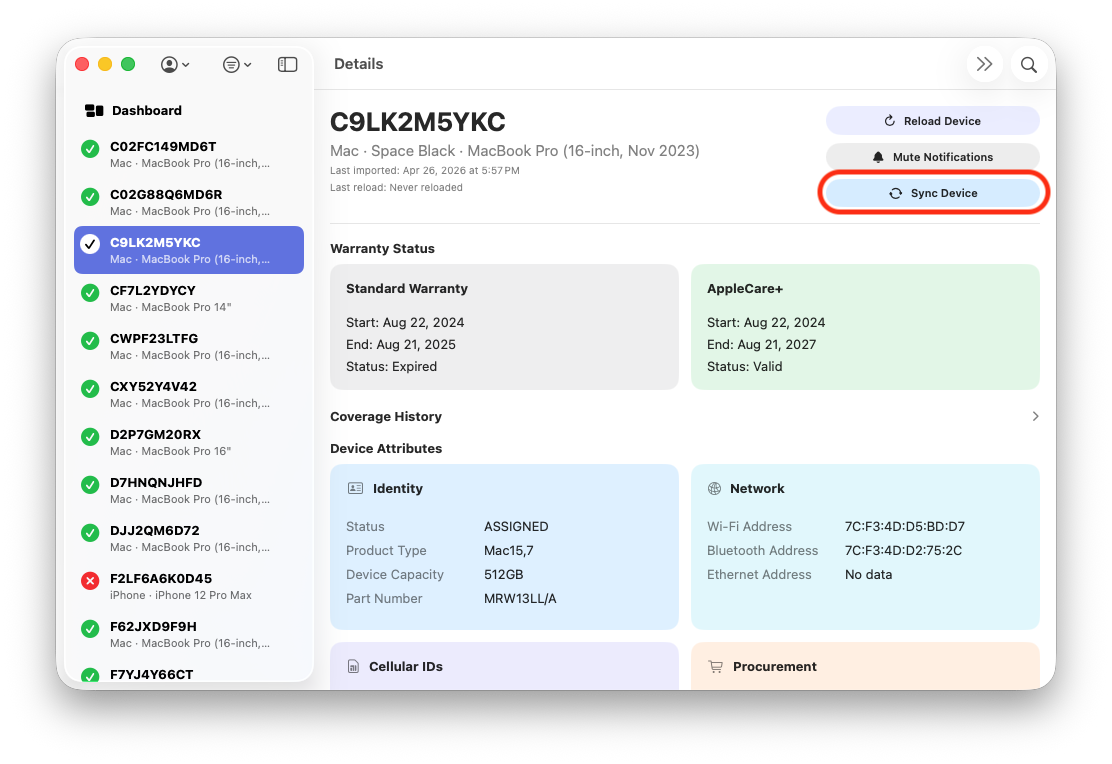Click Ethernet Address 'No data' value
Viewport: 1112px width, 764px height.
[868, 575]
